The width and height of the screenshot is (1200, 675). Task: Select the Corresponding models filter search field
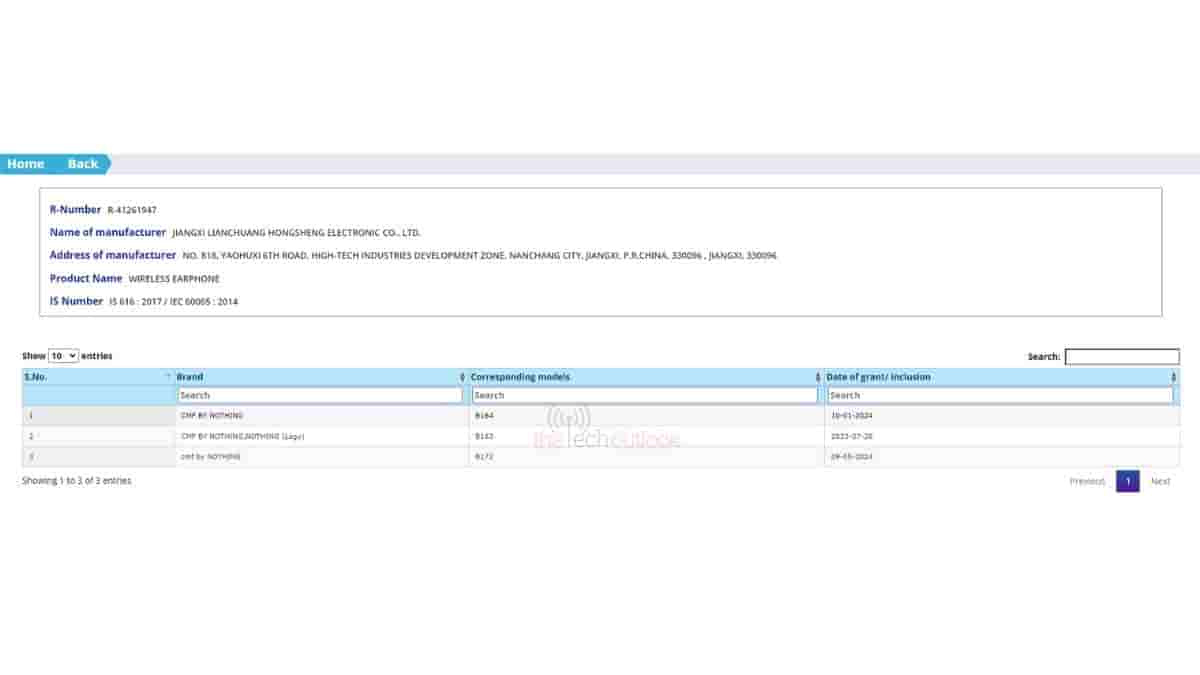(644, 396)
